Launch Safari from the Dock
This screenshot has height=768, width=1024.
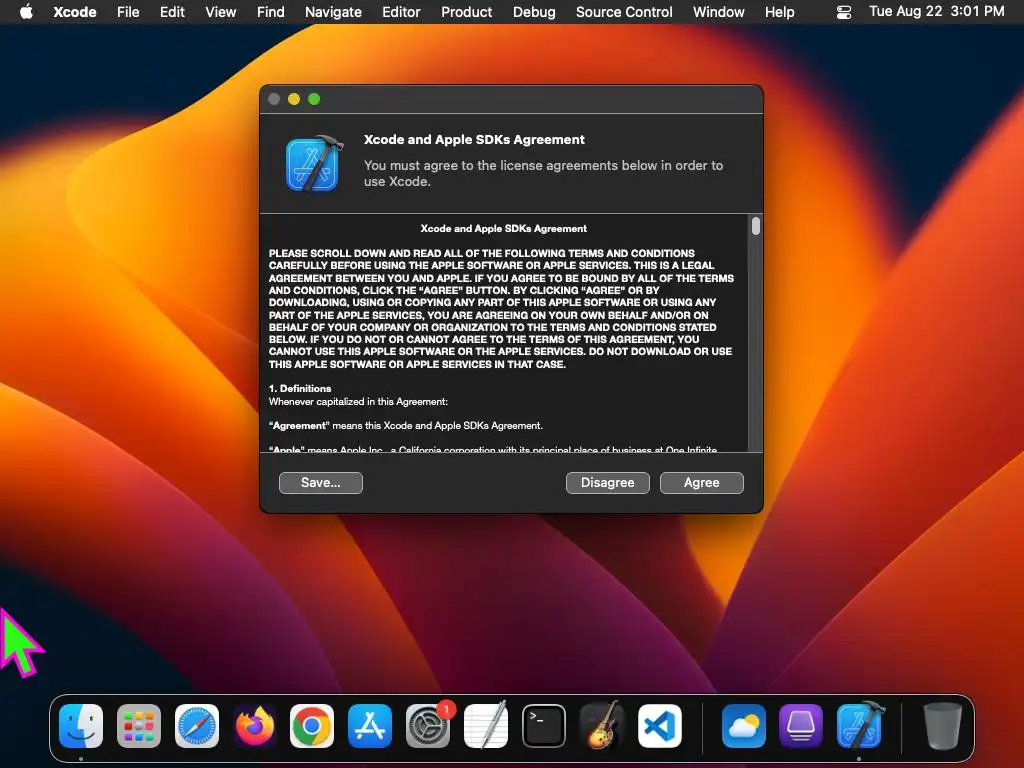[x=197, y=726]
